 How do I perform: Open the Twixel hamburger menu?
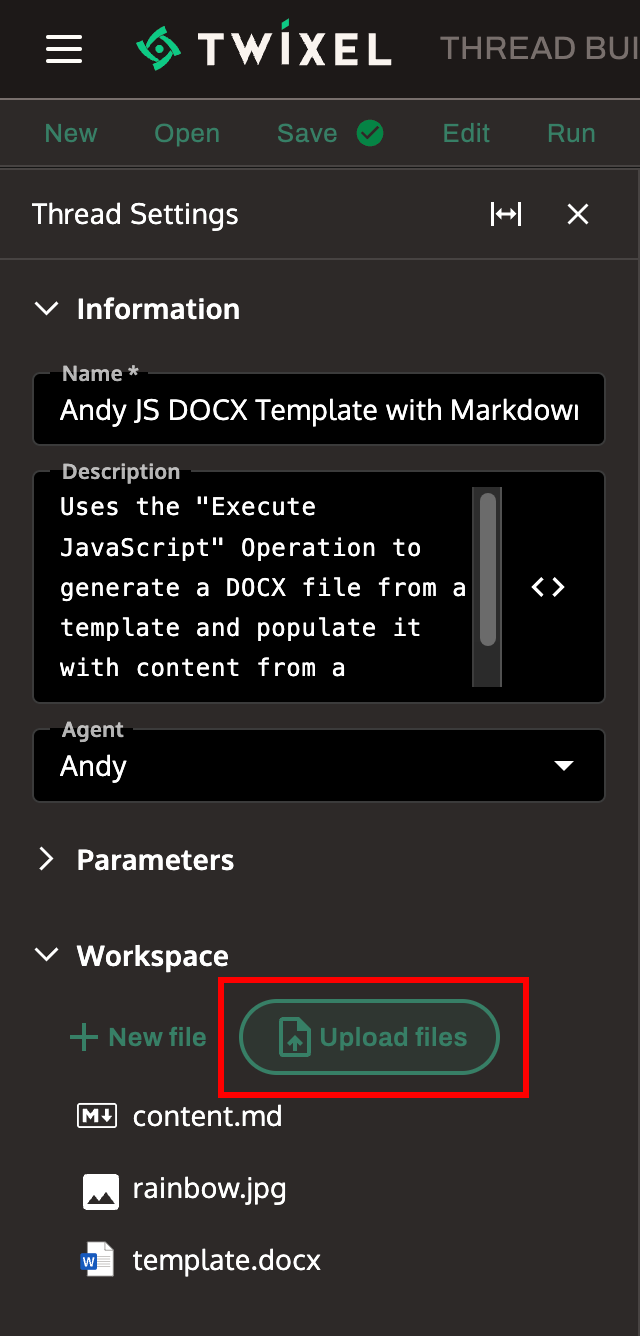point(64,48)
